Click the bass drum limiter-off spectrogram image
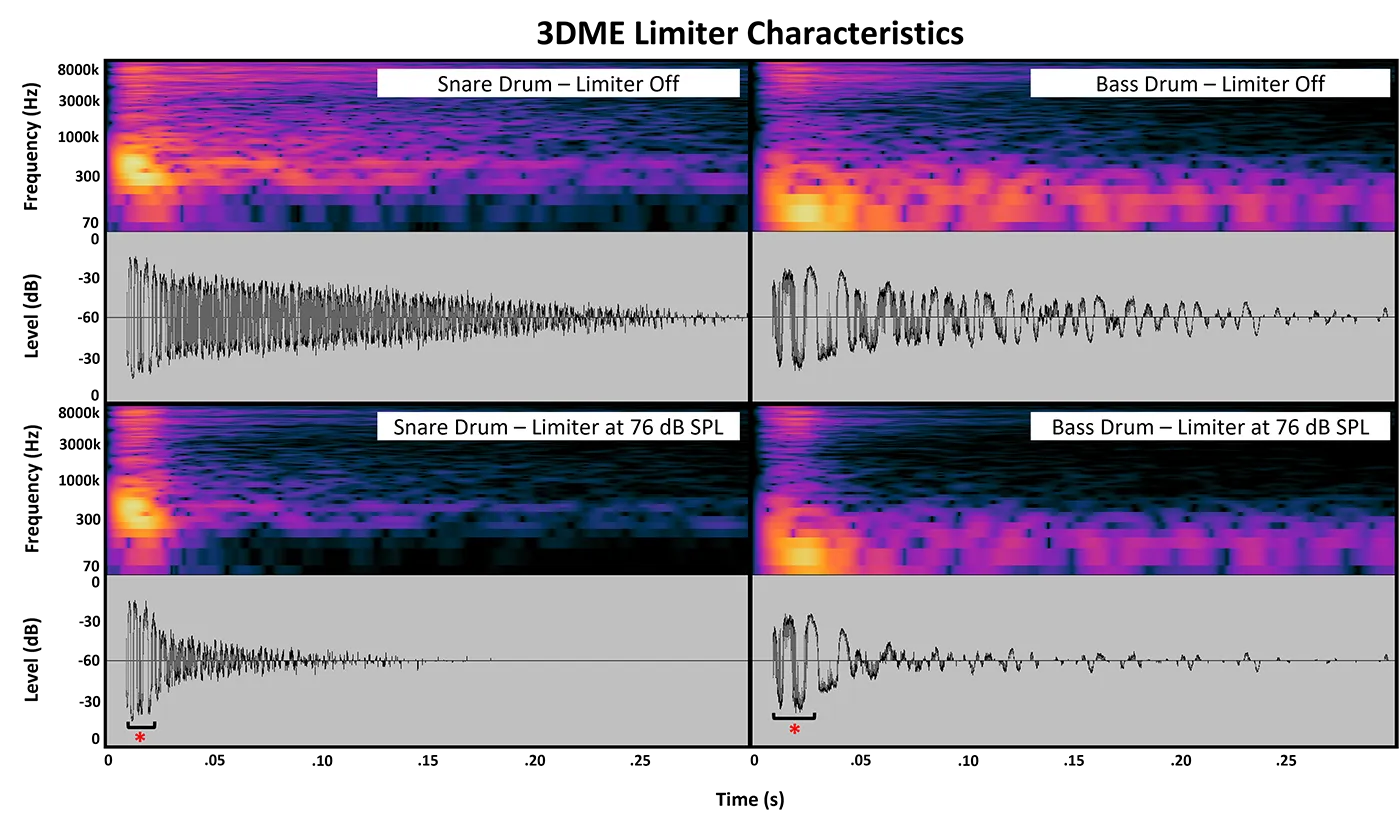The image size is (1400, 824). [1074, 147]
